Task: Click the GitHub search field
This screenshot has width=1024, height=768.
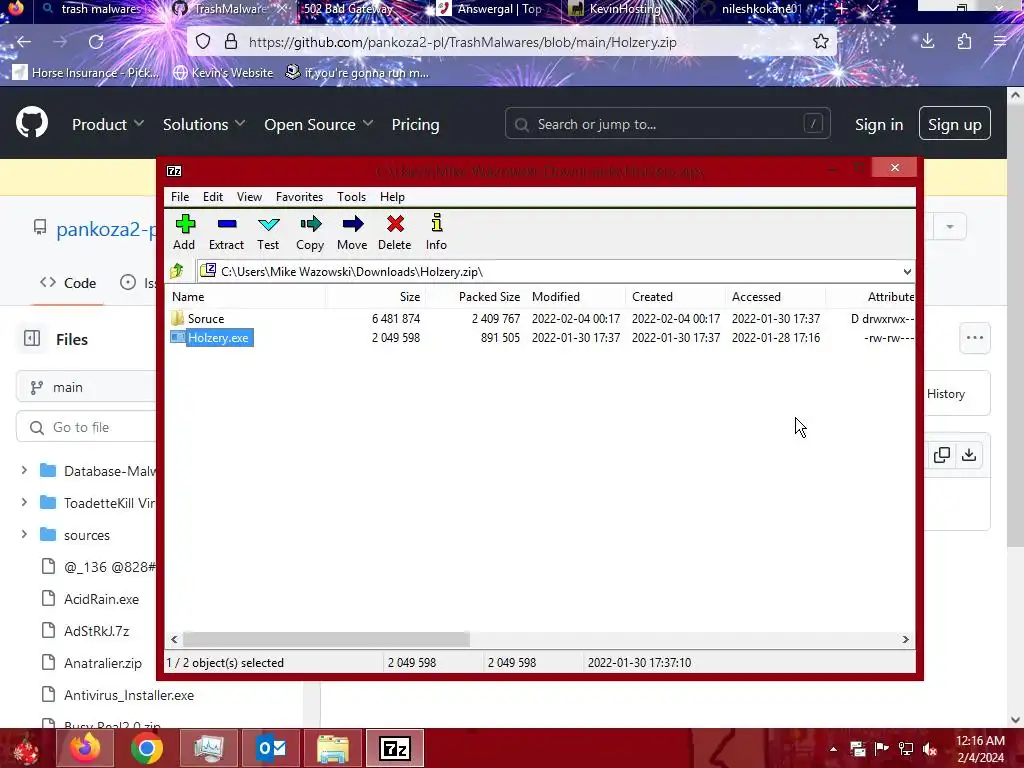Action: point(667,123)
